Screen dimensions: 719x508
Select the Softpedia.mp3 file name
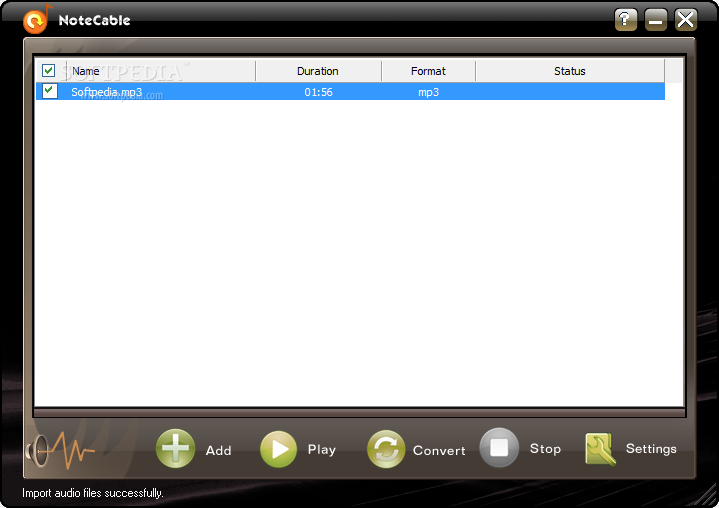(106, 92)
